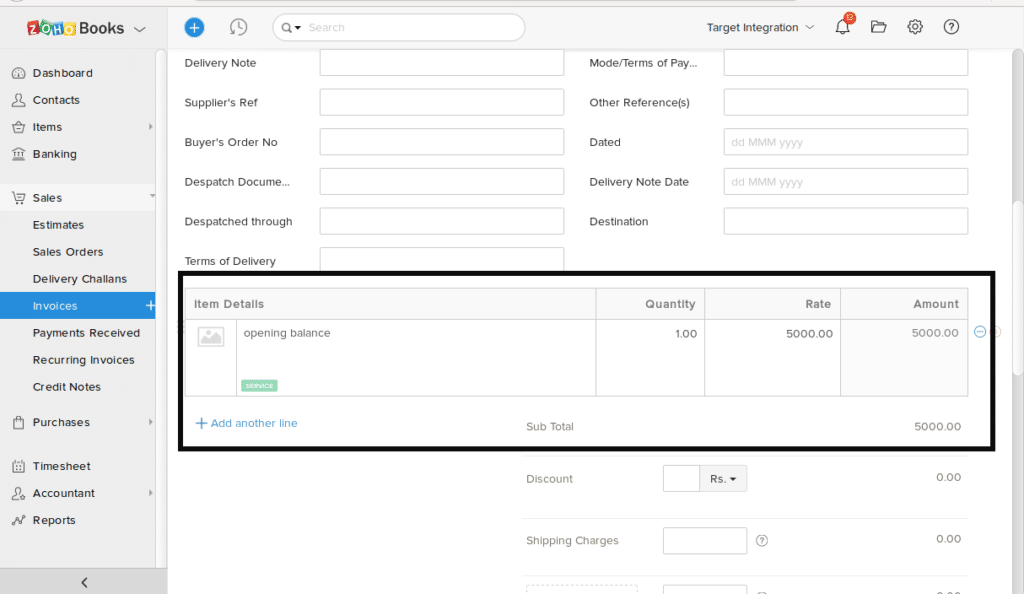Click the Items basket icon
Viewport: 1024px width, 594px height.
(x=18, y=127)
